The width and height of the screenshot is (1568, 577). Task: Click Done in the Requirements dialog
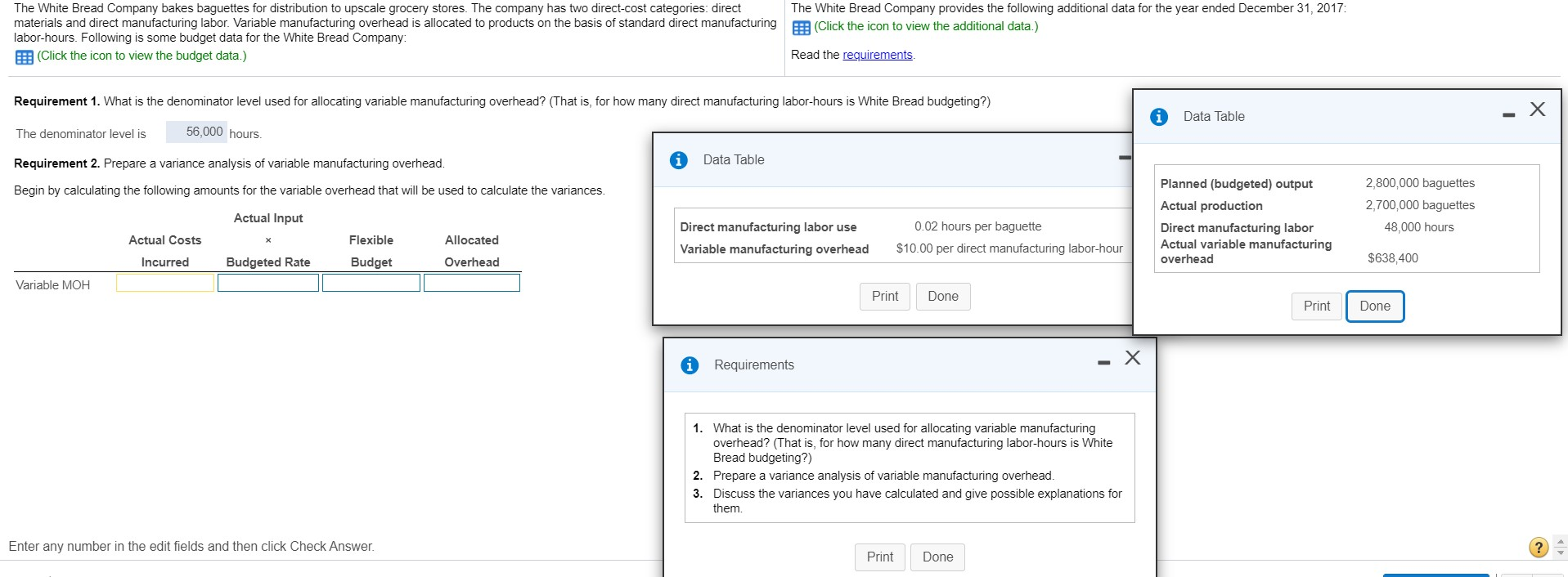click(938, 557)
